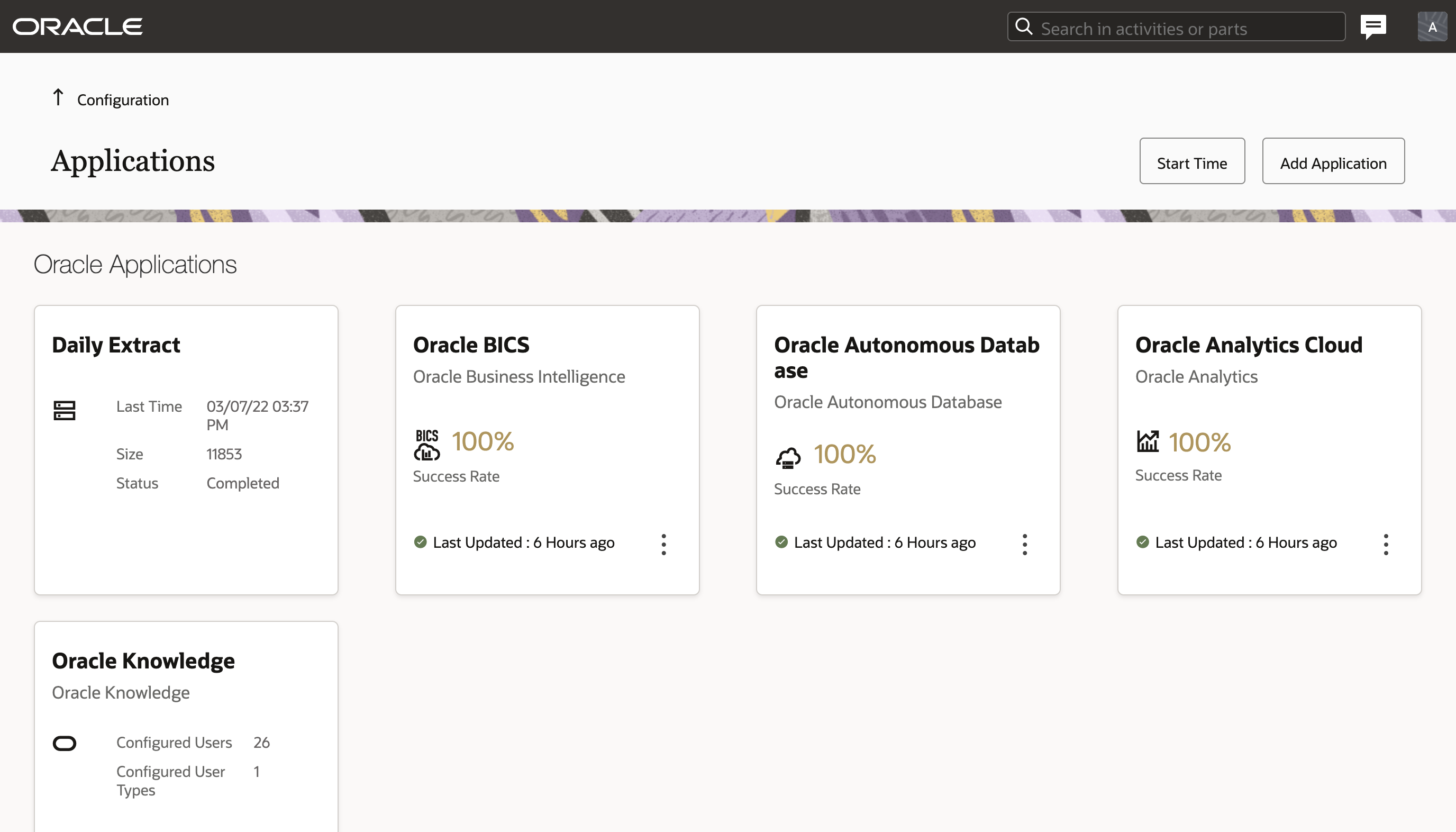The width and height of the screenshot is (1456, 832).
Task: Open the Daily Extract card
Action: 116,345
